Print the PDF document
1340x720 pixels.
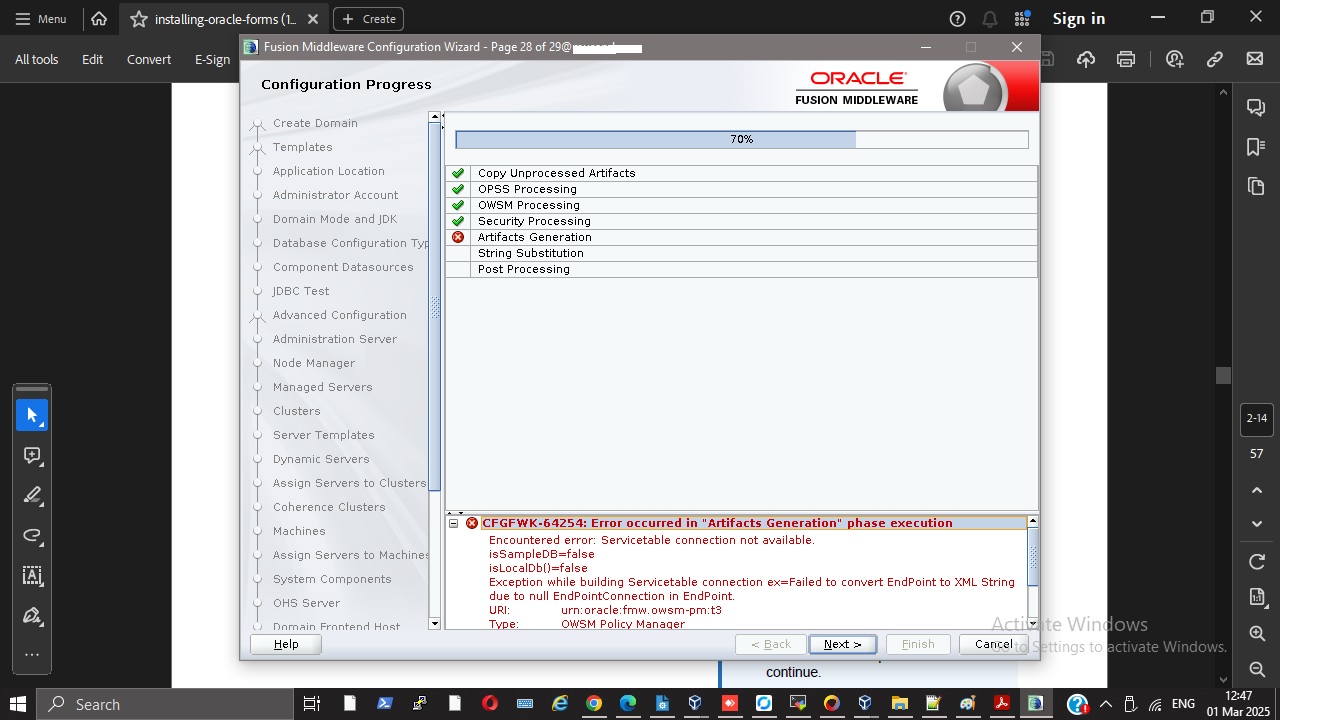click(1126, 59)
